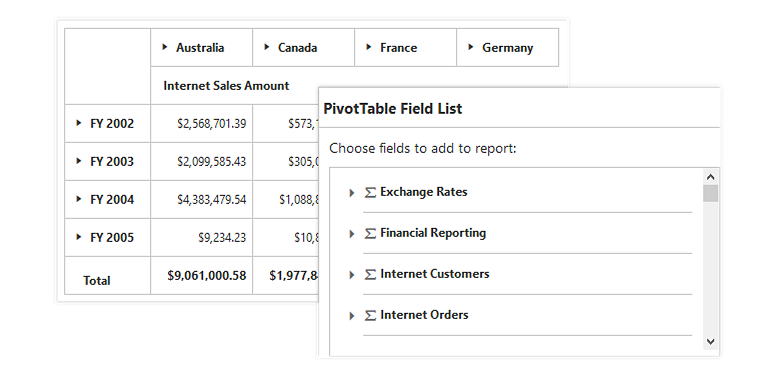The image size is (780, 380).
Task: Click the sigma icon beside Financial Reporting
Action: click(x=370, y=233)
